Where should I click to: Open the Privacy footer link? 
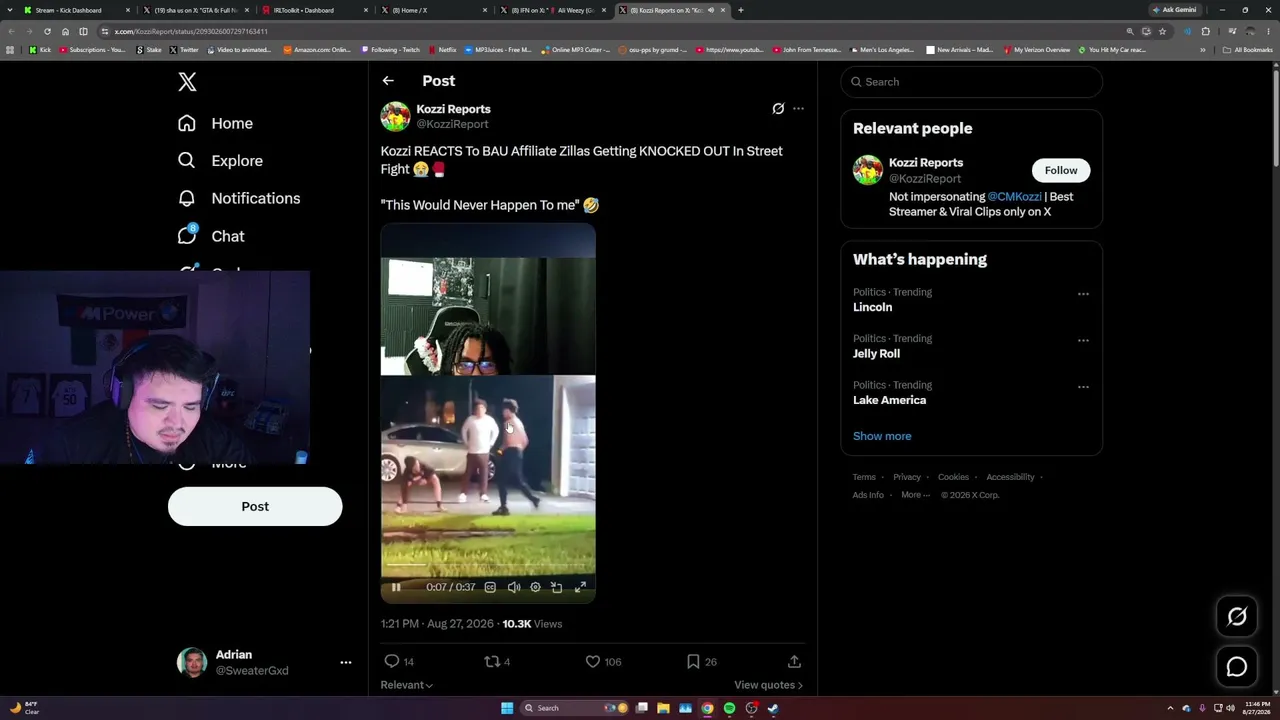[907, 477]
